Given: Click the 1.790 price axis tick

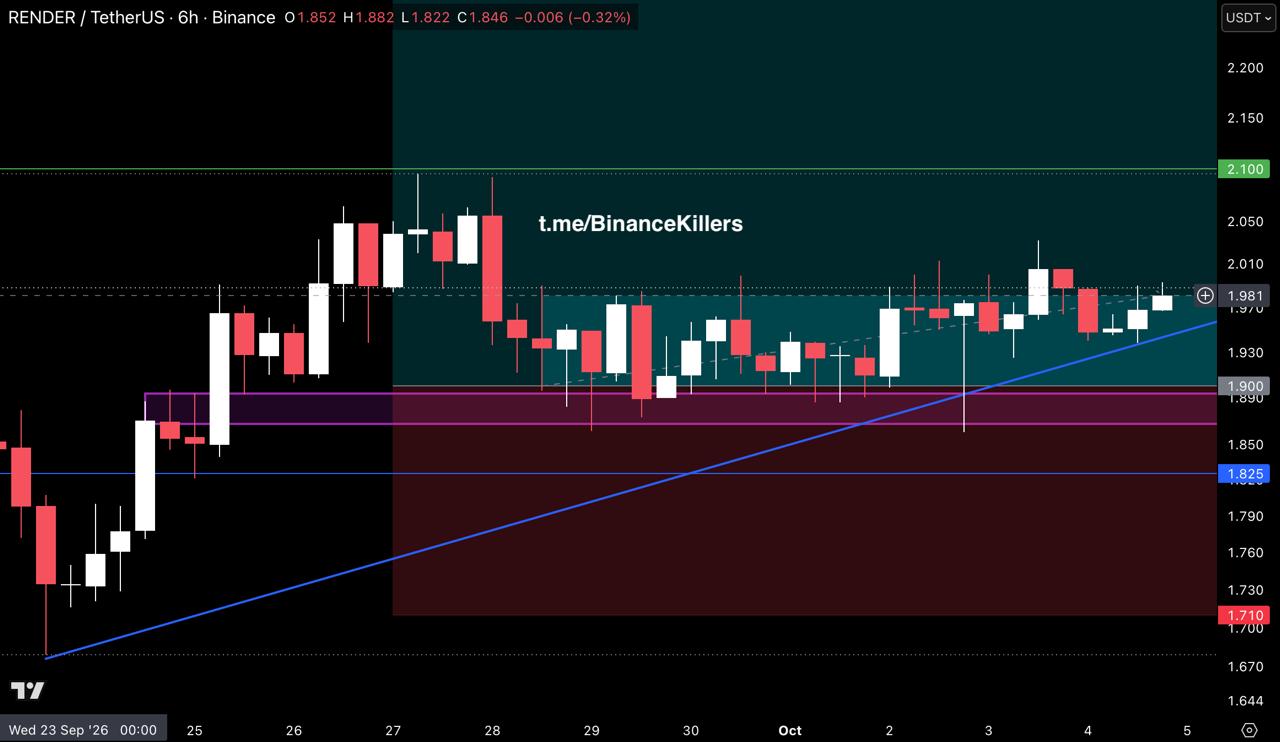Looking at the screenshot, I should (x=1245, y=516).
